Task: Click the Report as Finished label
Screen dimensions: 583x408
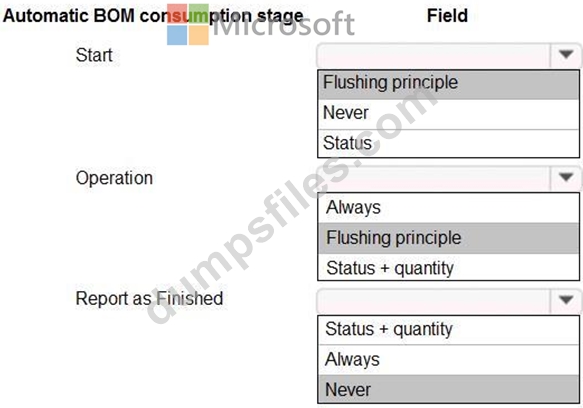Action: coord(149,299)
